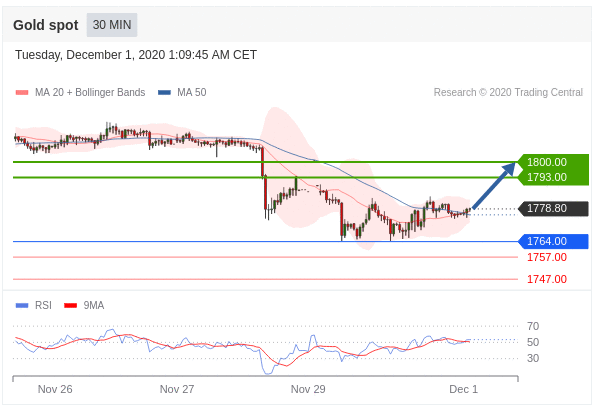This screenshot has width=594, height=409.
Task: Click the 1778.80 current price tag
Action: [553, 208]
